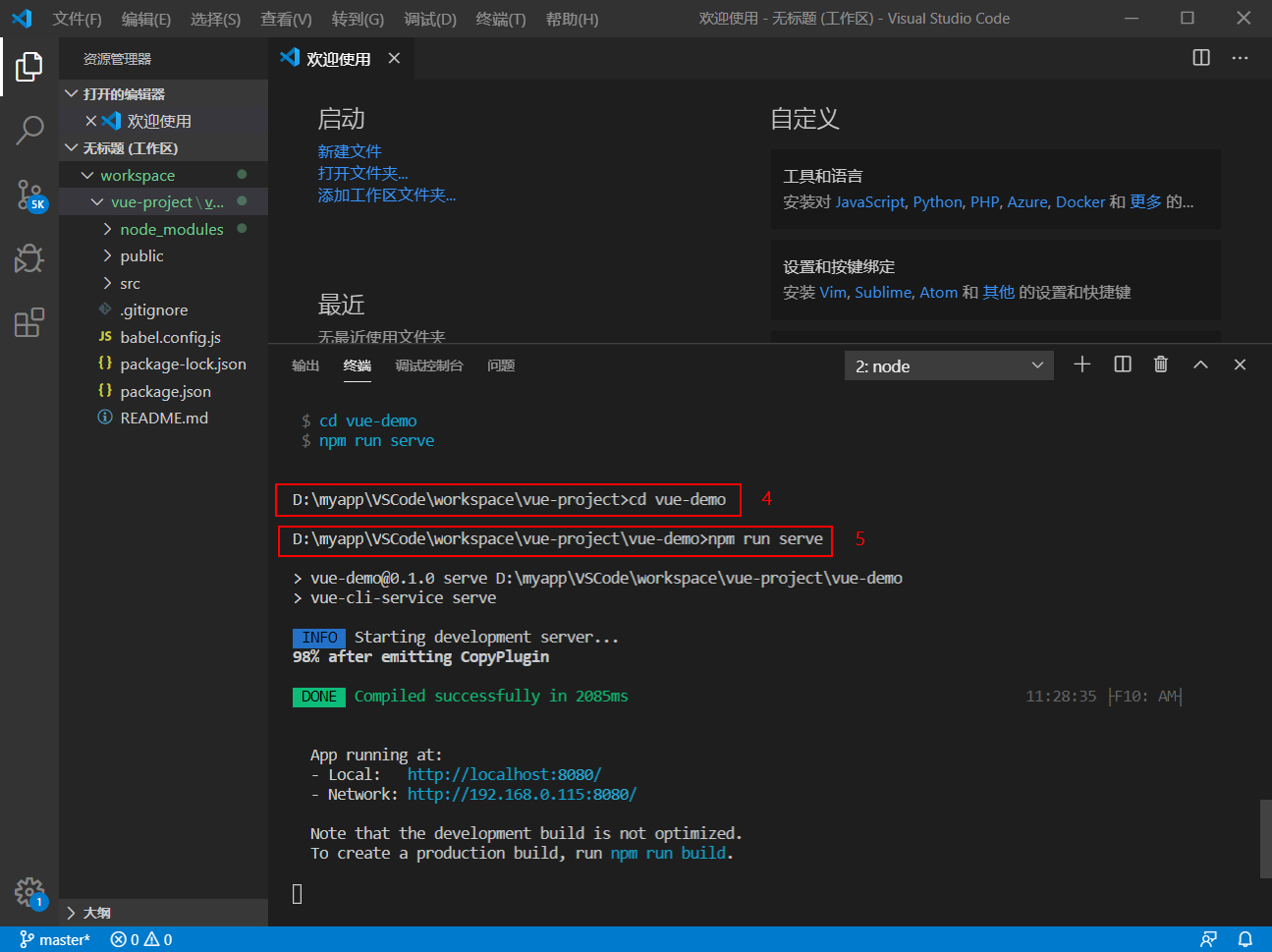Viewport: 1272px width, 952px height.
Task: Open the 文件(F) menu
Action: tap(78, 19)
